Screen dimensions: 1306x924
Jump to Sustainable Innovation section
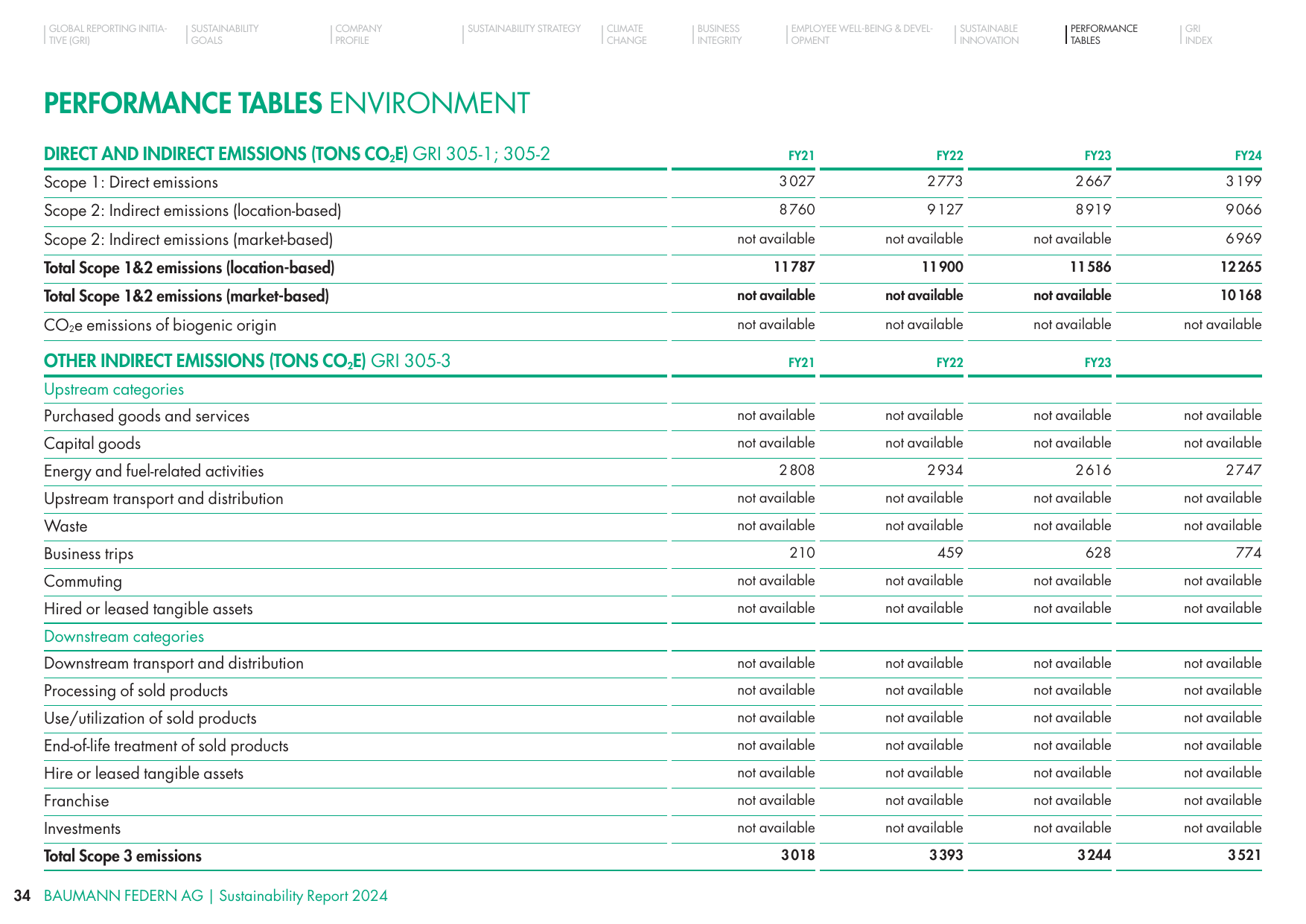point(989,34)
